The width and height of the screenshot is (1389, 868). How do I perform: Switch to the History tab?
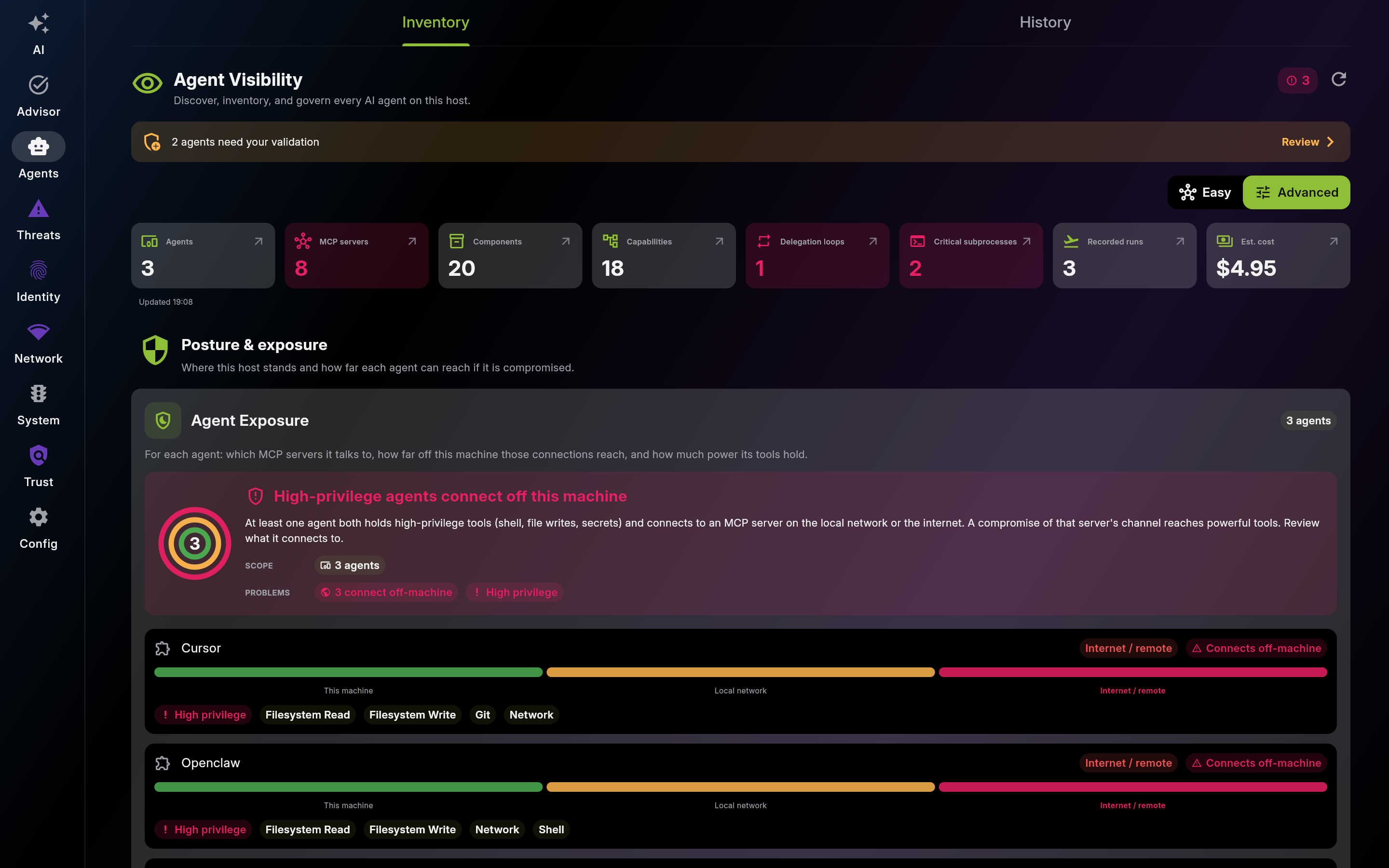point(1045,22)
